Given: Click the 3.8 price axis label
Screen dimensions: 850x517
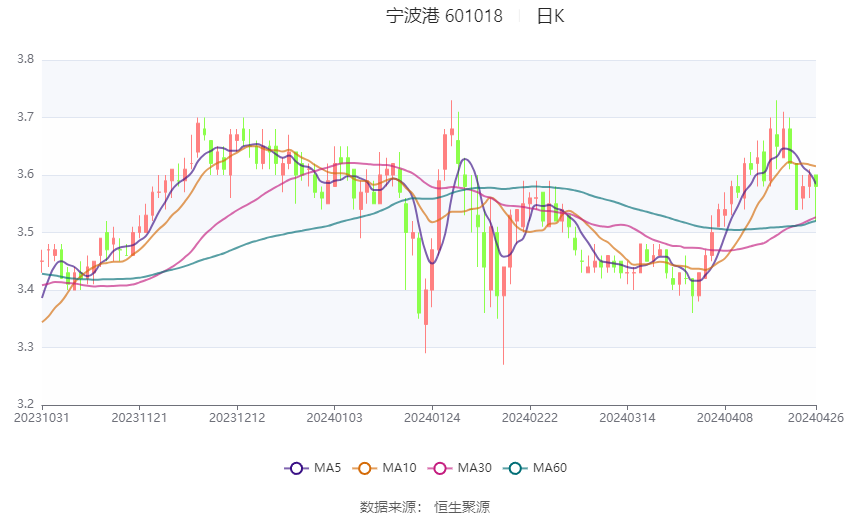Looking at the screenshot, I should tap(26, 60).
